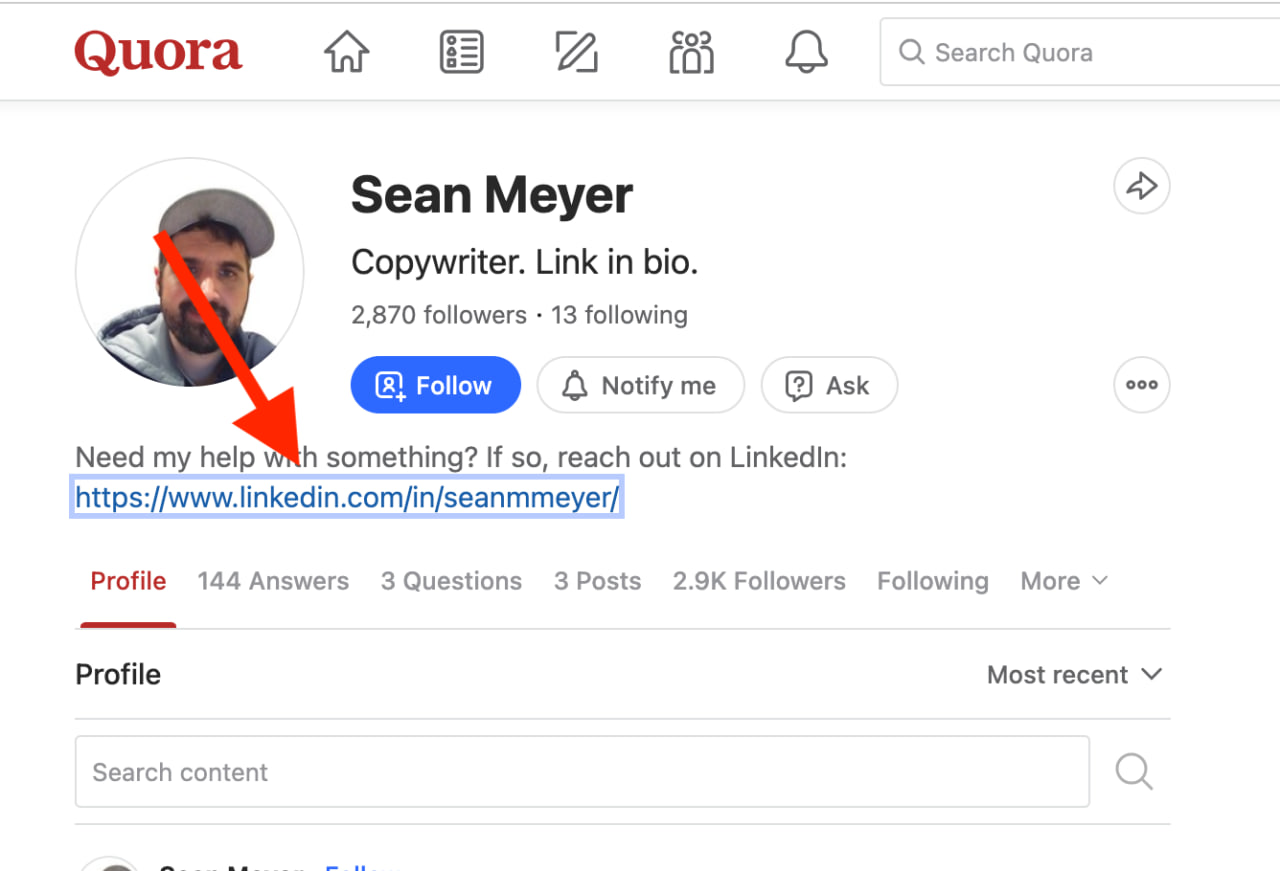Click into the Search Quora field
1280x871 pixels.
pos(1080,52)
